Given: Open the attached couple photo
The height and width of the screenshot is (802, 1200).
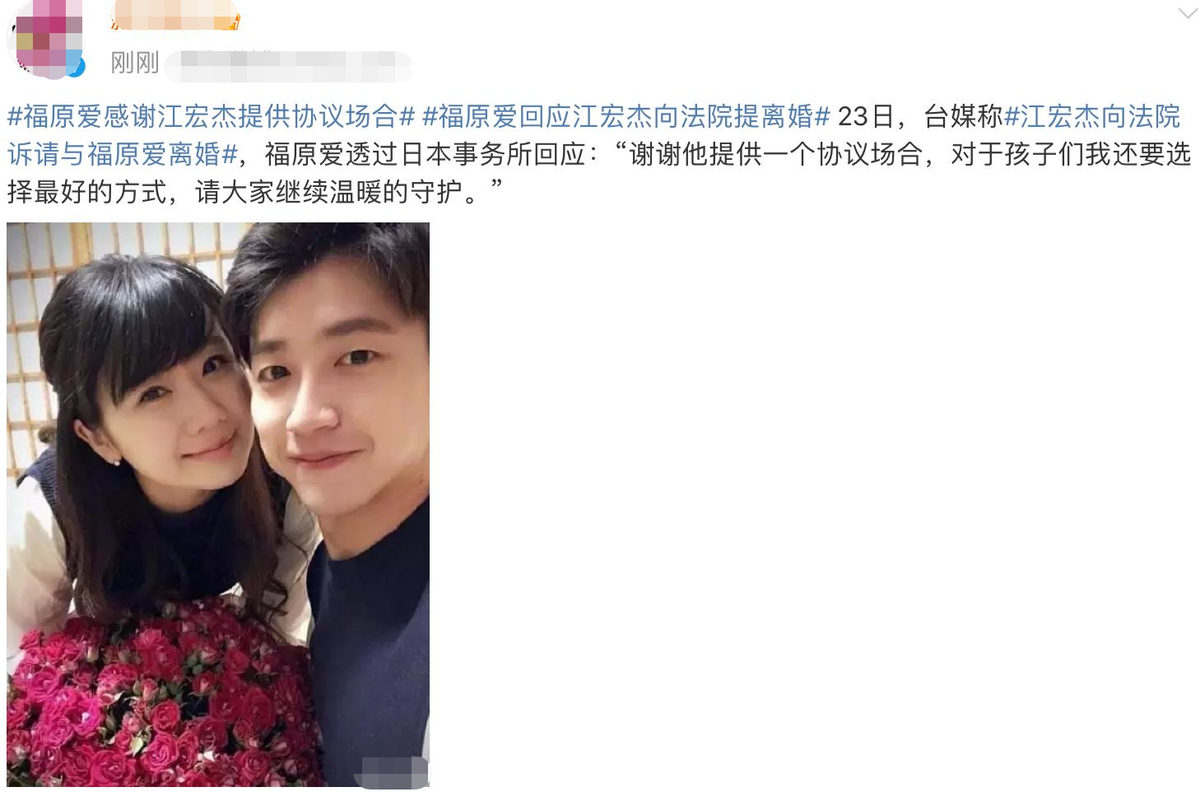Looking at the screenshot, I should (x=218, y=504).
